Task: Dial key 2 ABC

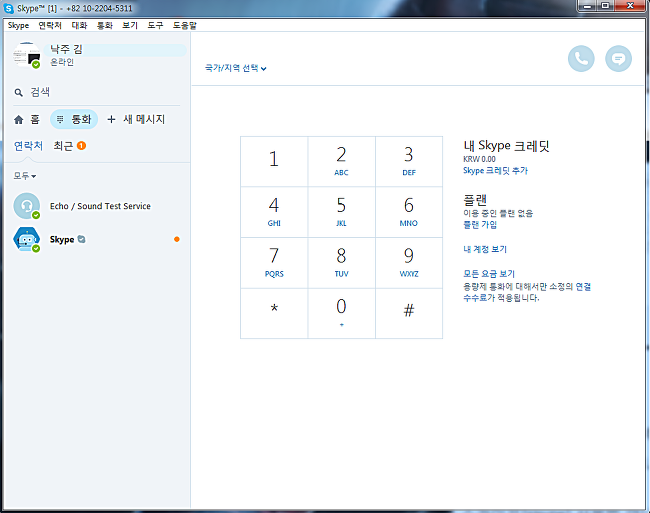Action: pyautogui.click(x=342, y=162)
